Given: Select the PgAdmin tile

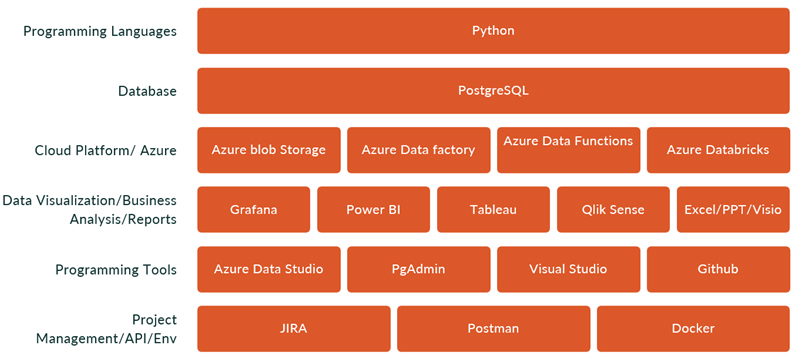Looking at the screenshot, I should click(x=419, y=269).
